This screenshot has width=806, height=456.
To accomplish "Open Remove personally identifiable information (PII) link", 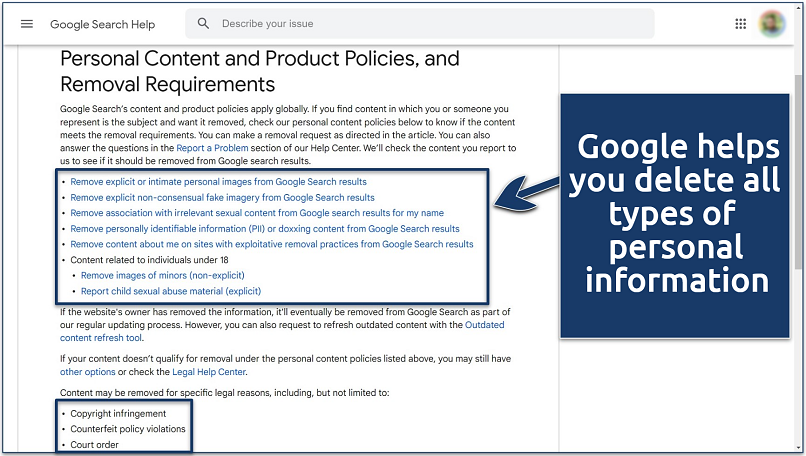I will click(251, 229).
